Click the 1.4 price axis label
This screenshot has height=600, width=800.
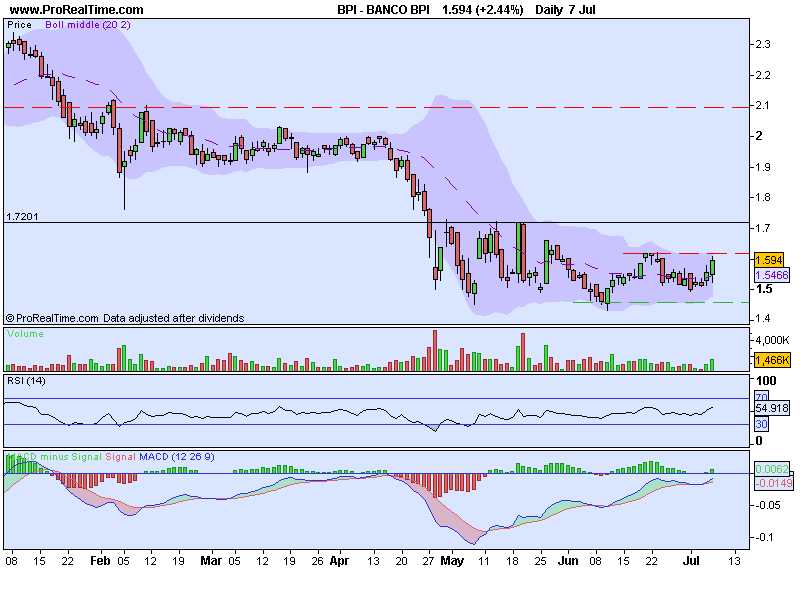(x=763, y=319)
